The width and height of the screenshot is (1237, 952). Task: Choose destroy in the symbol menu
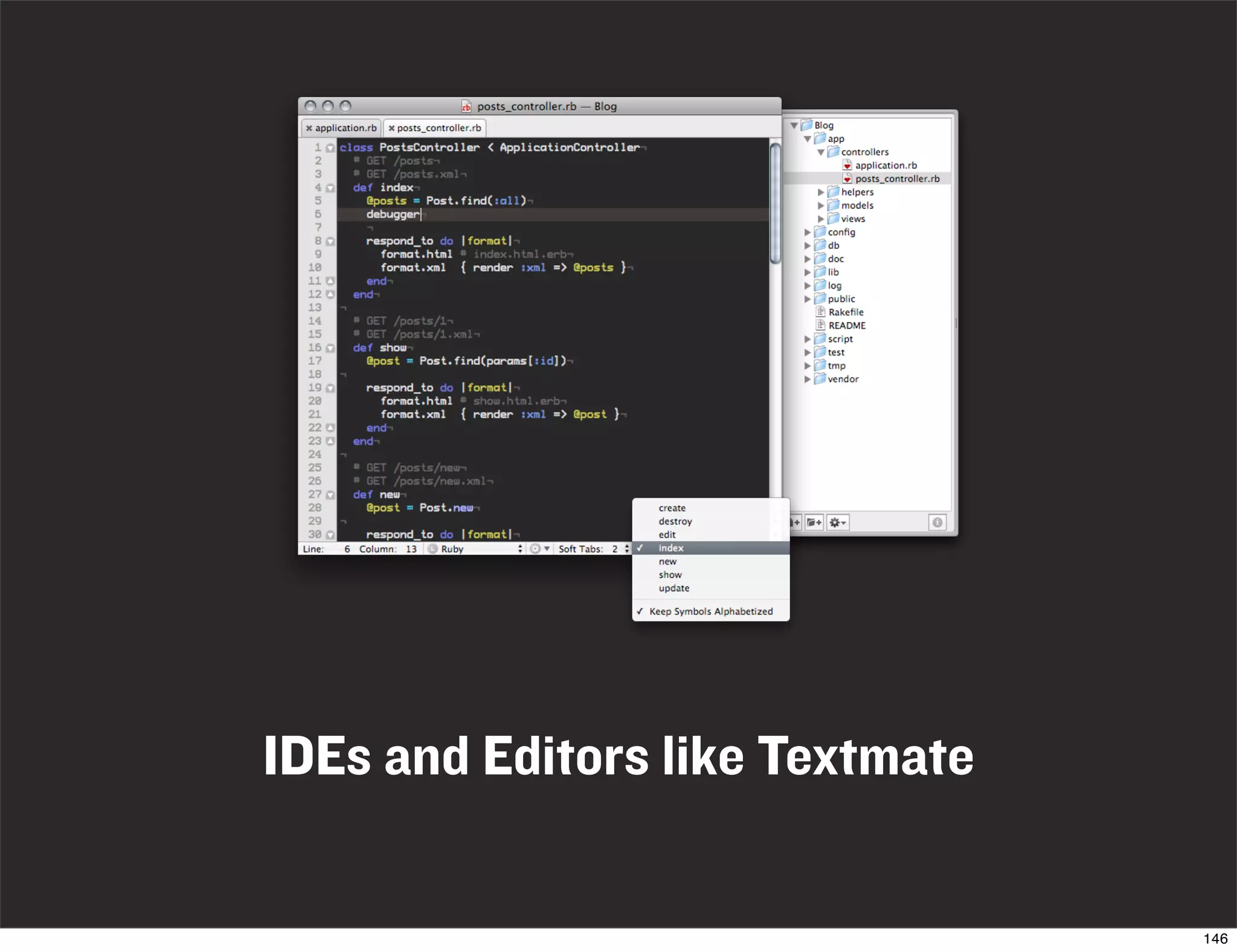[711, 521]
